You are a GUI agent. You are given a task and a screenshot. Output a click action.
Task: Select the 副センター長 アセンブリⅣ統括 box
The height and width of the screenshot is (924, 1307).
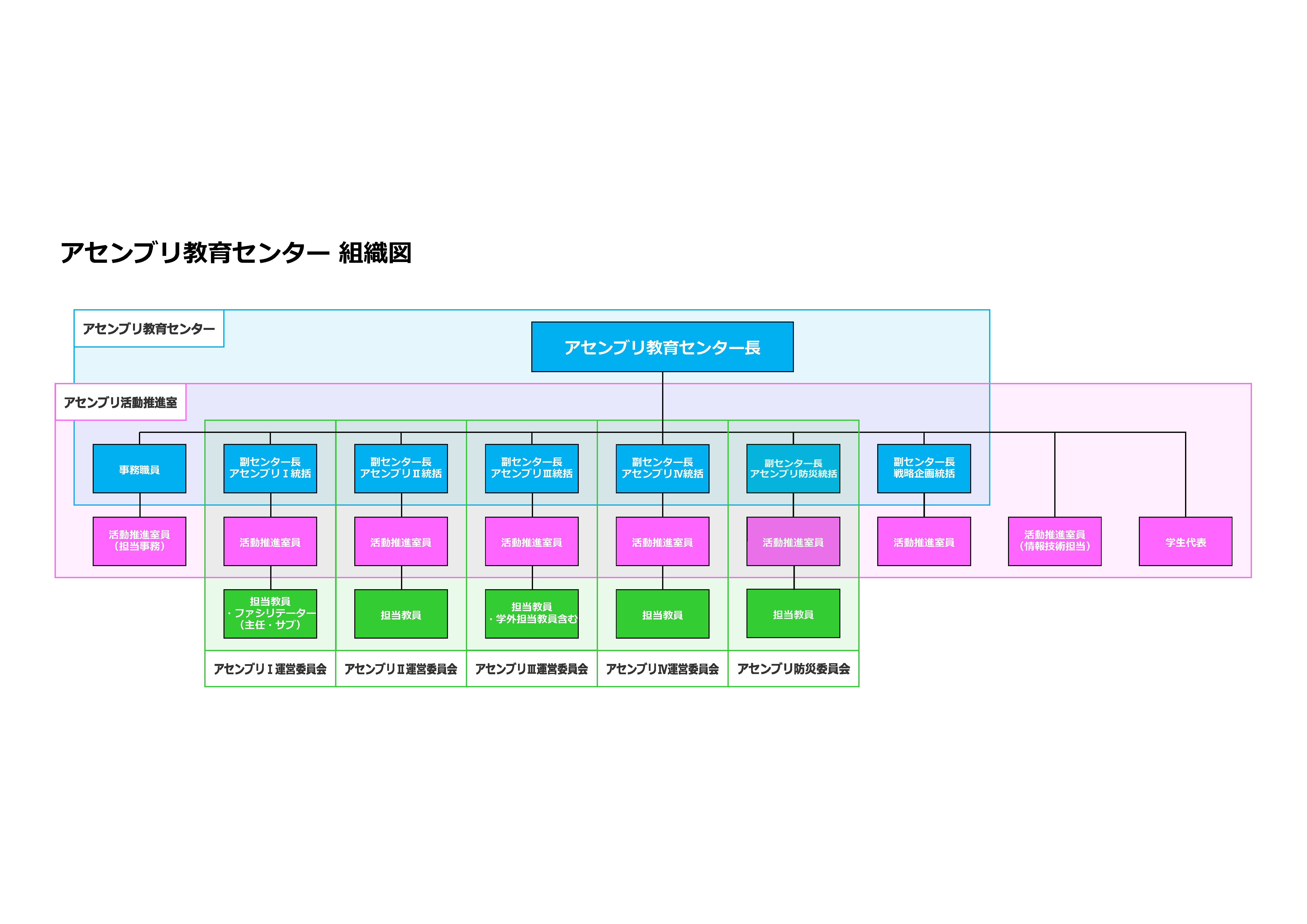coord(662,468)
